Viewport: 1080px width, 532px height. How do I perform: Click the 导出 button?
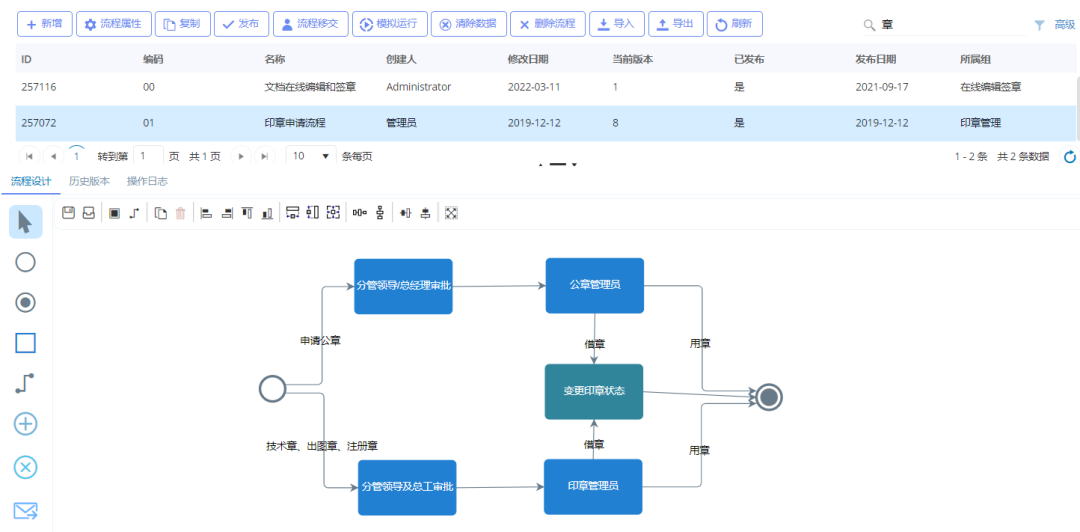pos(676,24)
